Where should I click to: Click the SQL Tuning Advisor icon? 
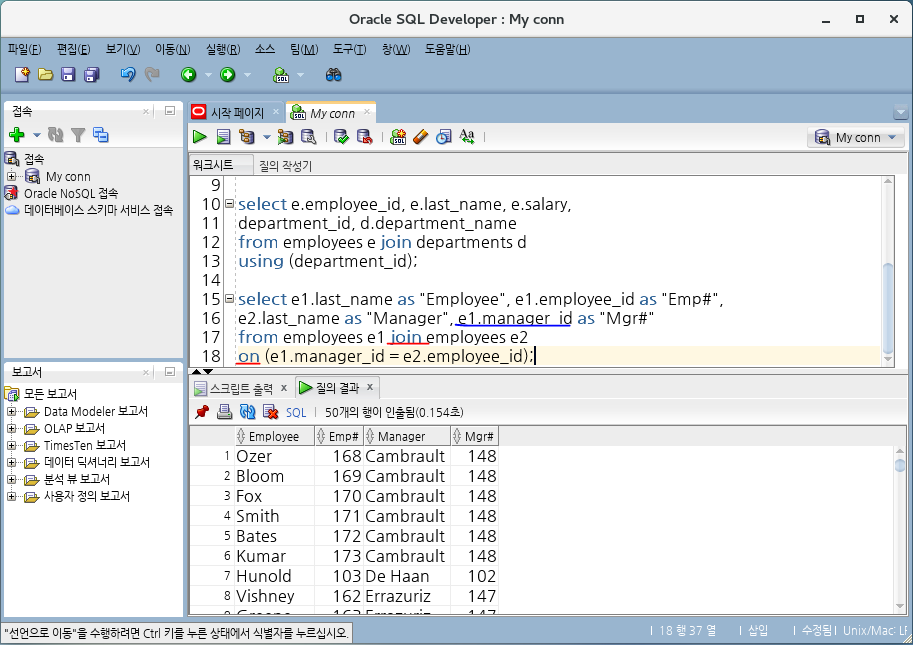click(309, 137)
